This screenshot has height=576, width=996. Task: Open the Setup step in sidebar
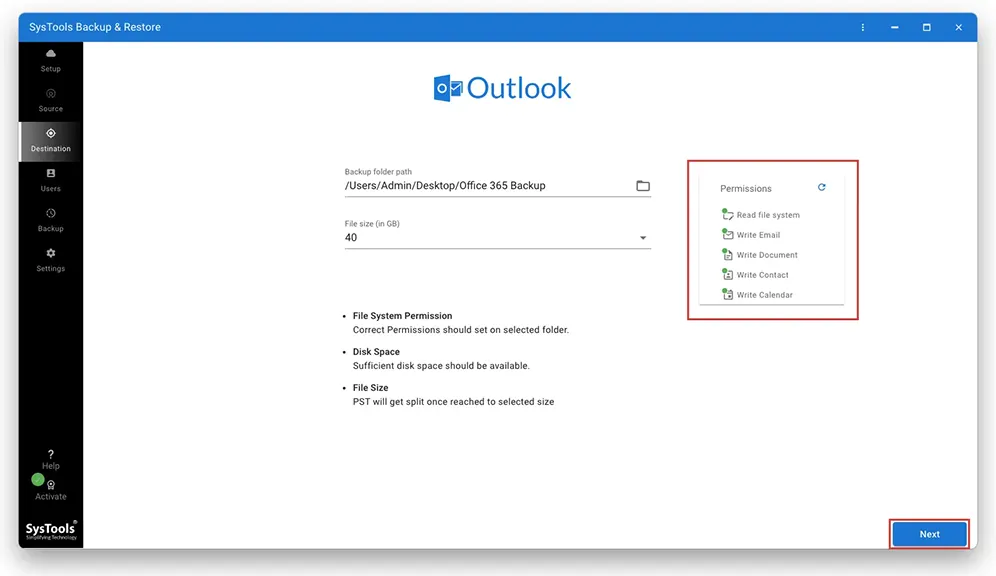(51, 61)
